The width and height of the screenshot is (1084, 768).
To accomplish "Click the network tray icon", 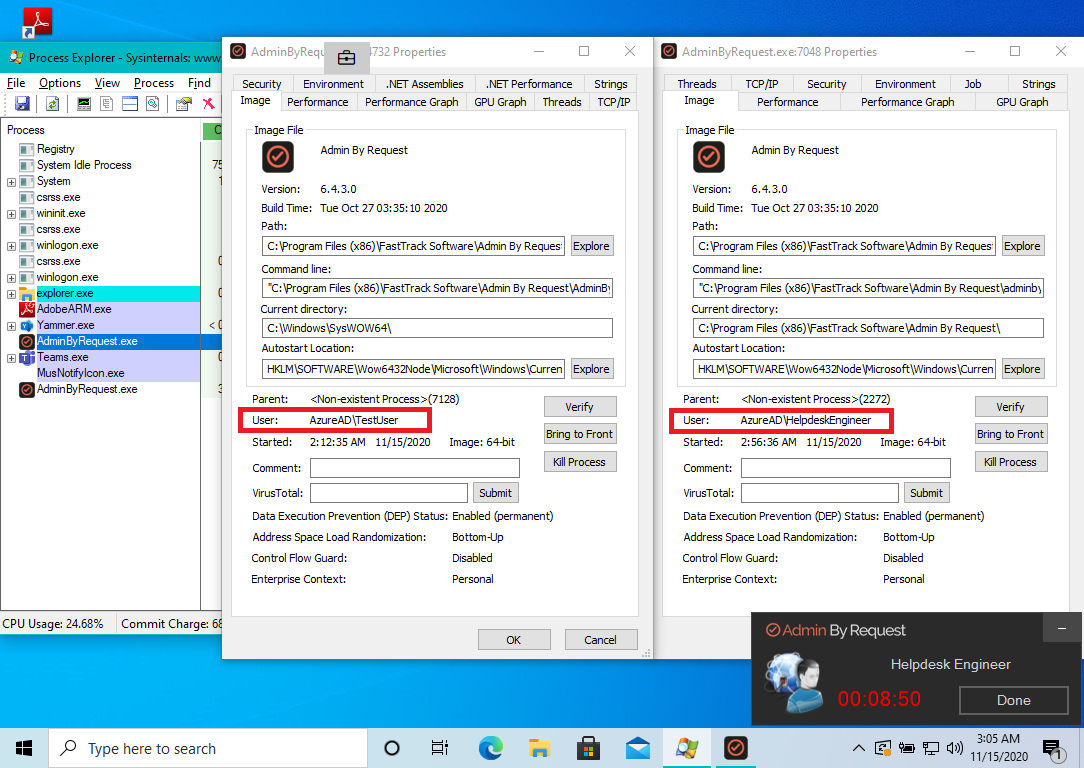I will 931,748.
